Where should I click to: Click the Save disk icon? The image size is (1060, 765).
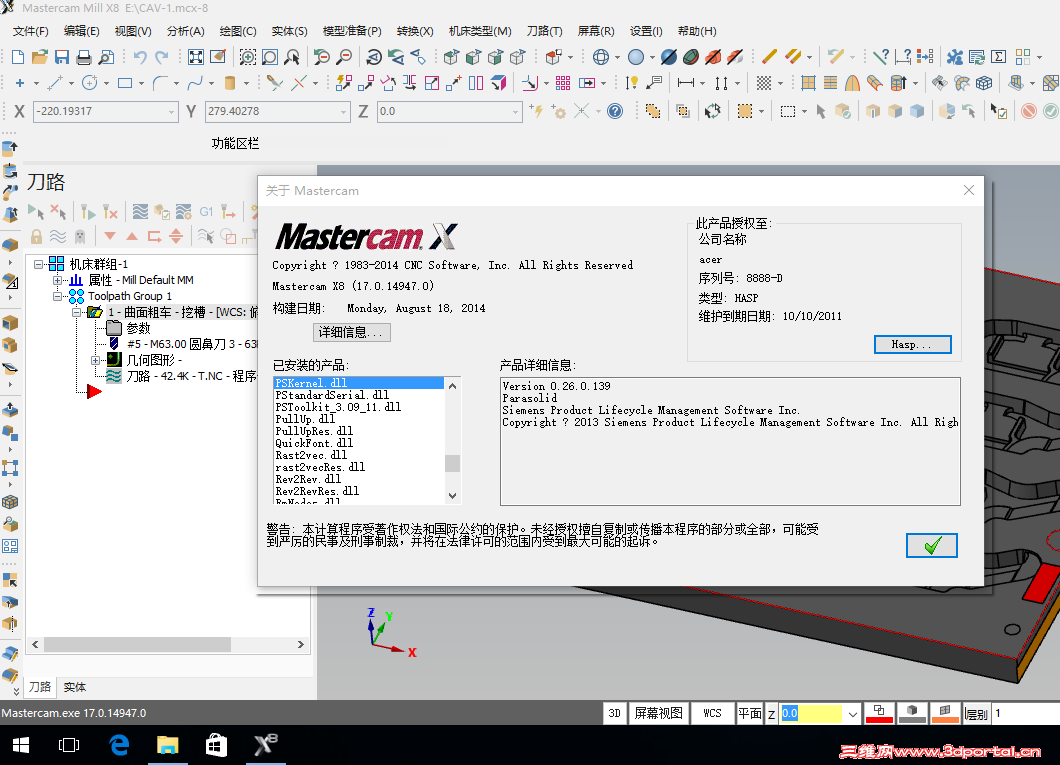[x=62, y=57]
